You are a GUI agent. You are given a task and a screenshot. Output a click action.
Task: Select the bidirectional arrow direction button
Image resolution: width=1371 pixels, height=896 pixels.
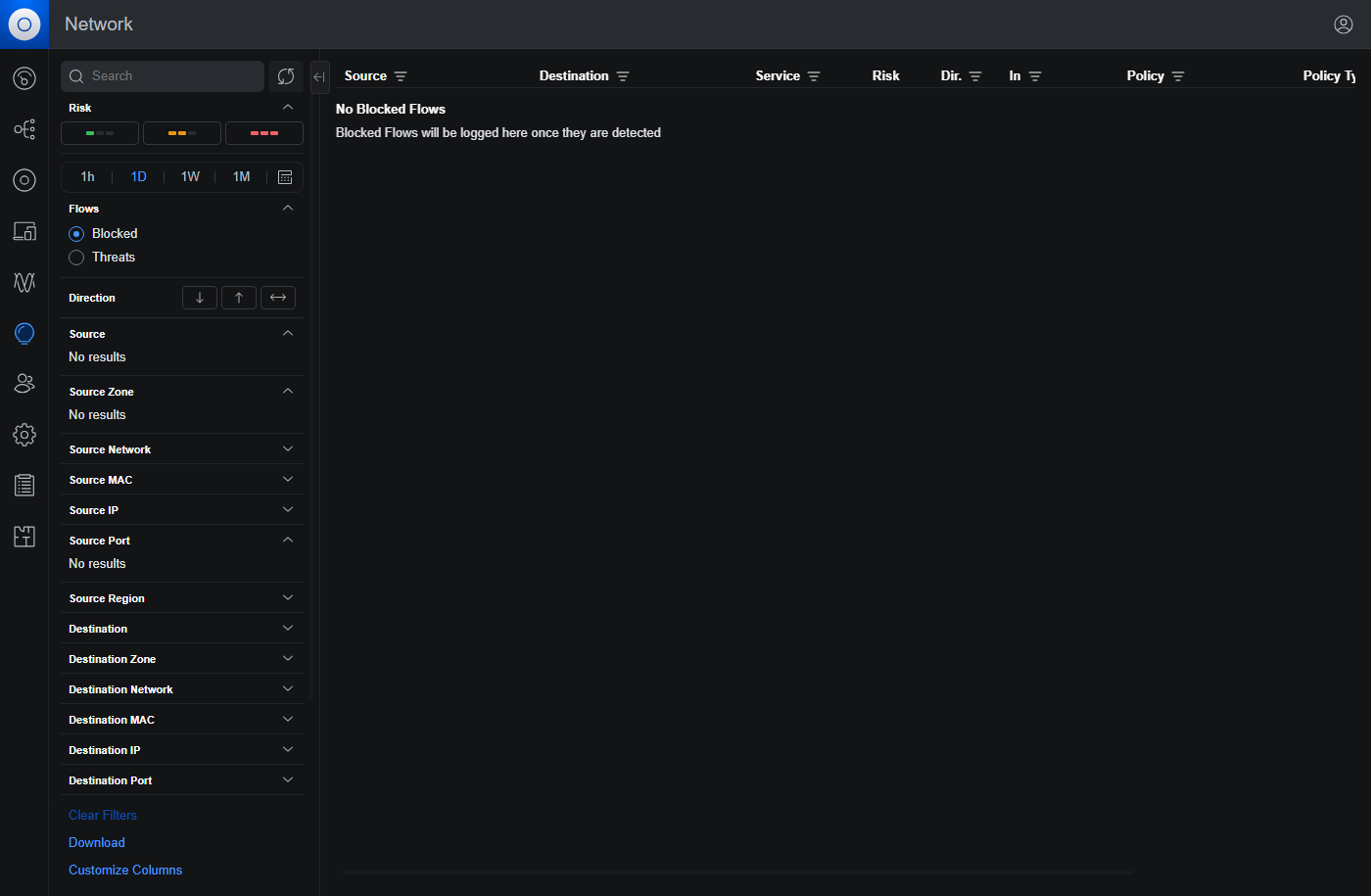click(278, 298)
